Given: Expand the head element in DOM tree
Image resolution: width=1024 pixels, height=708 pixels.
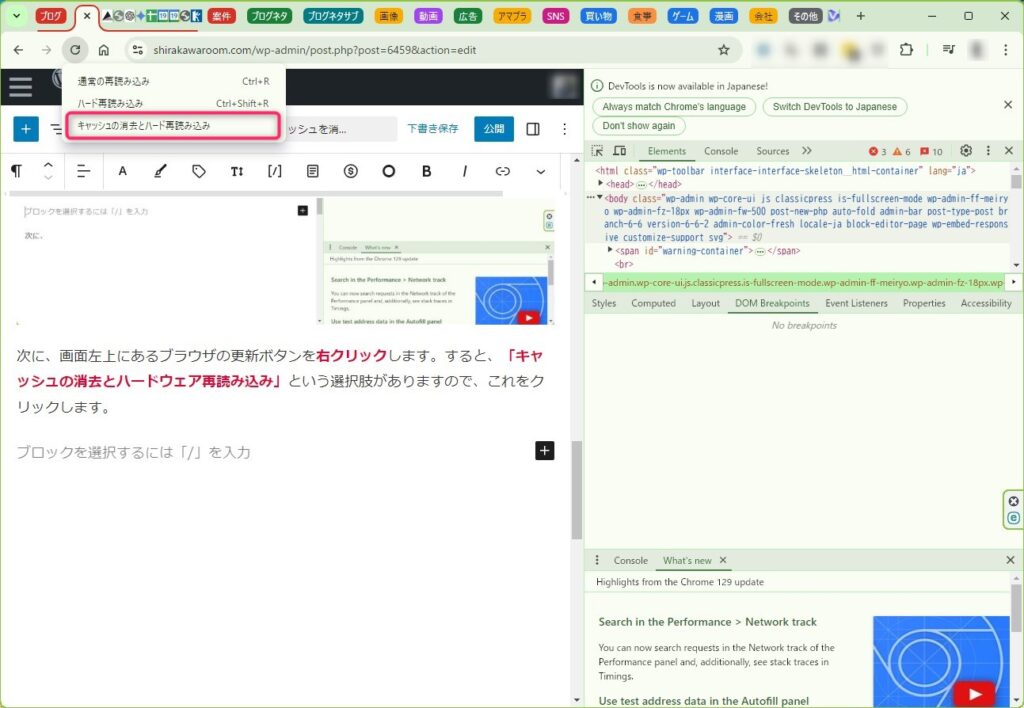Looking at the screenshot, I should pos(600,185).
